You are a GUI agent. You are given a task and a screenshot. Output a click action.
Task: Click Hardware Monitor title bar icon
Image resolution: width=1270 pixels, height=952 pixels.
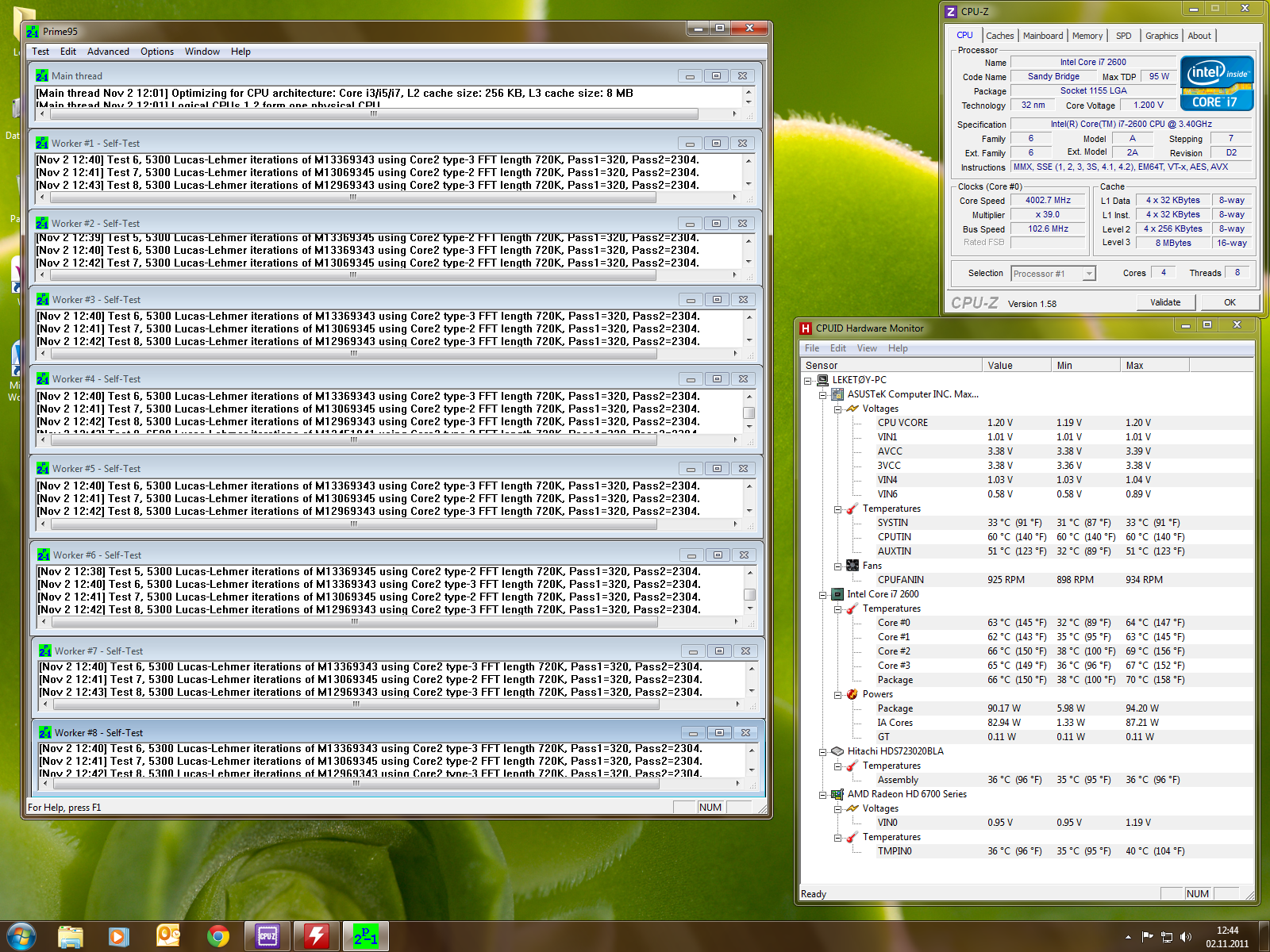click(806, 328)
